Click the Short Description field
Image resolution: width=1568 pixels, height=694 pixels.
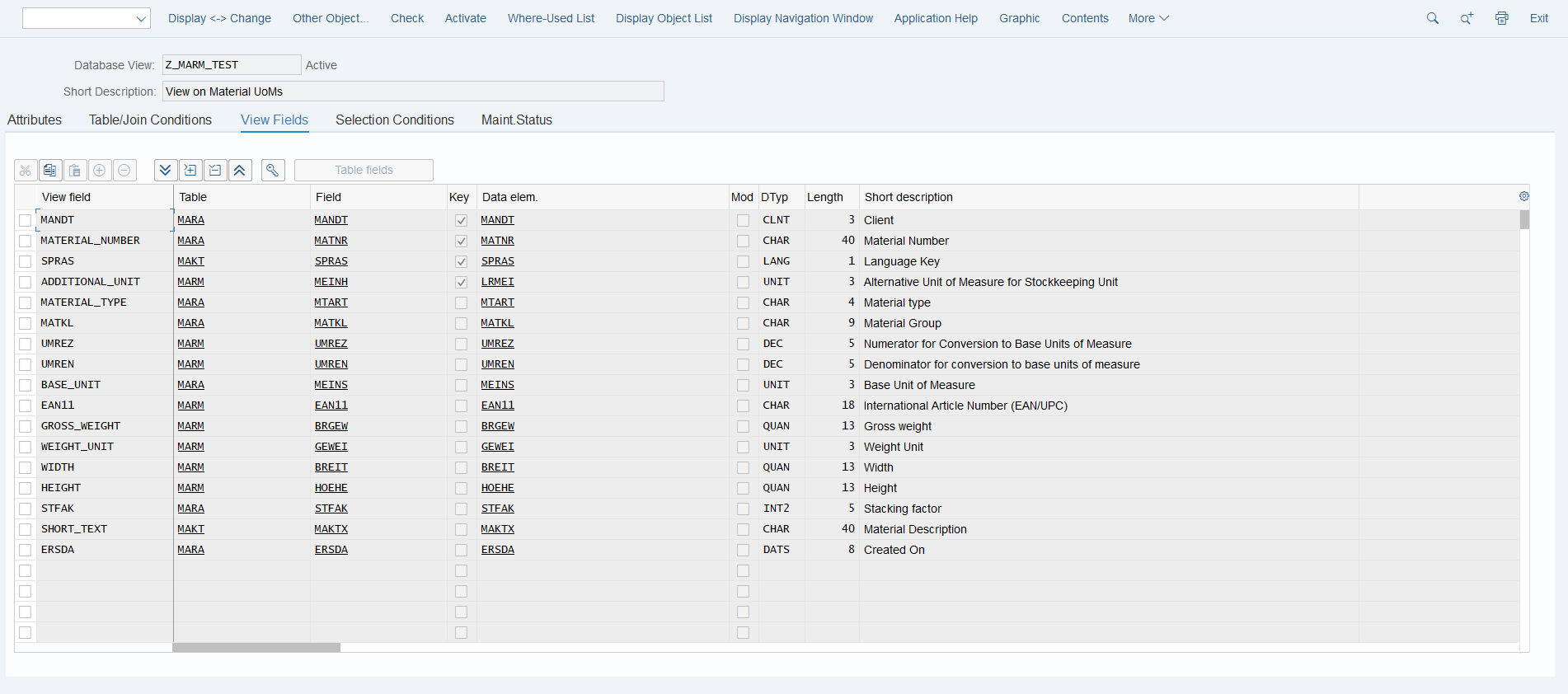(x=413, y=91)
